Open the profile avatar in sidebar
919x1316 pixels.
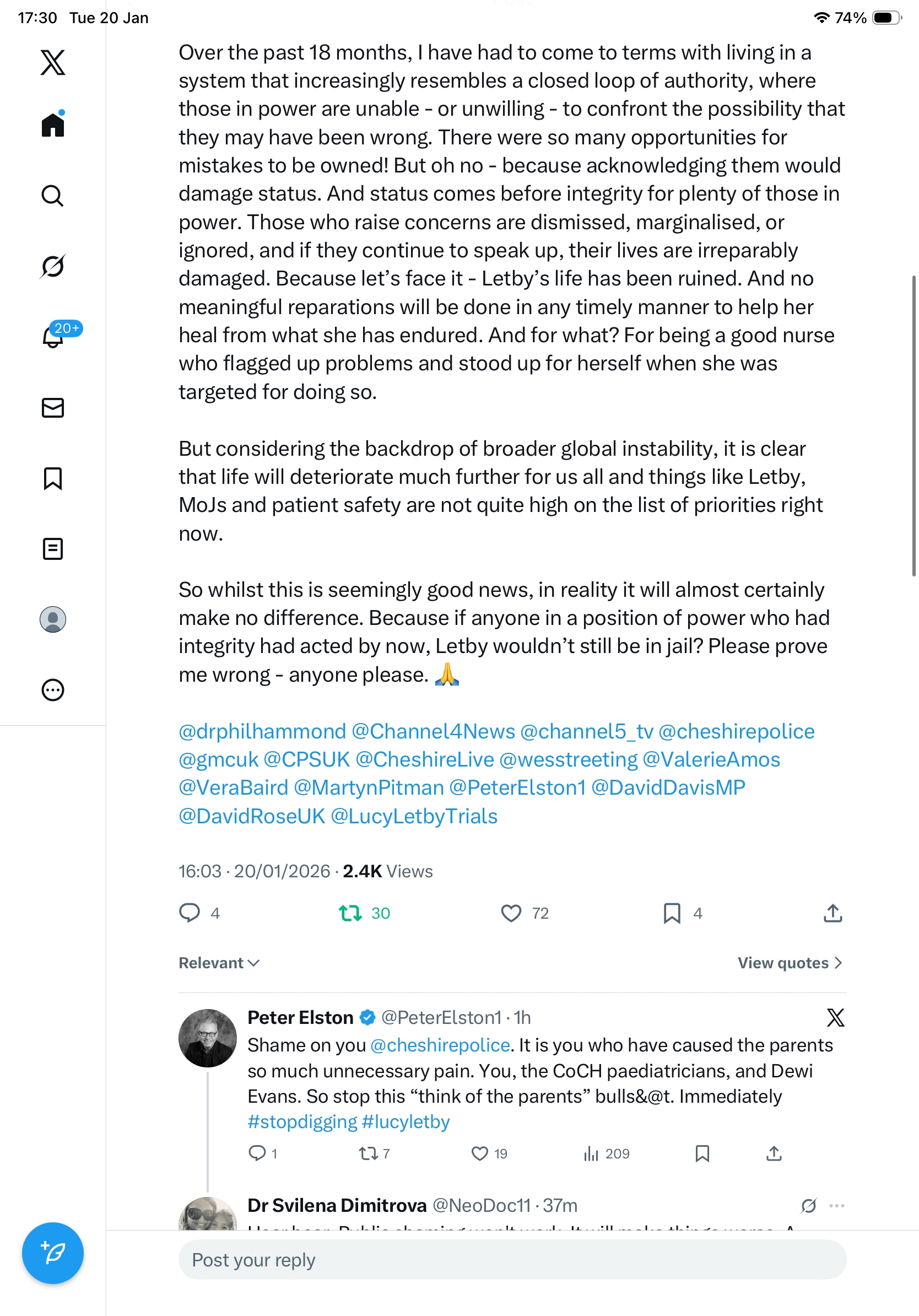[x=53, y=619]
